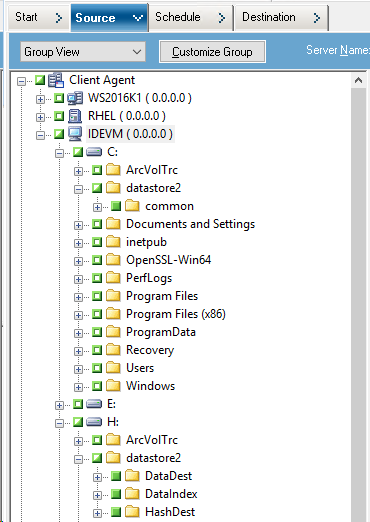Select the OpenSSL-Win64 label

[169, 260]
